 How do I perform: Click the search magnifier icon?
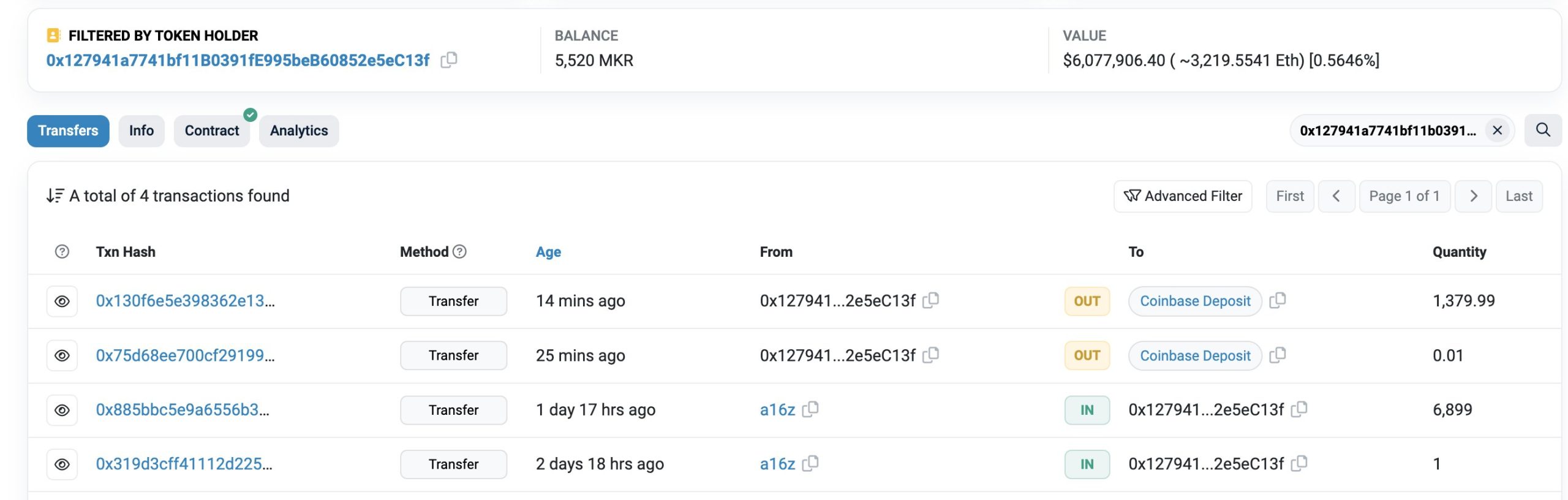1543,131
